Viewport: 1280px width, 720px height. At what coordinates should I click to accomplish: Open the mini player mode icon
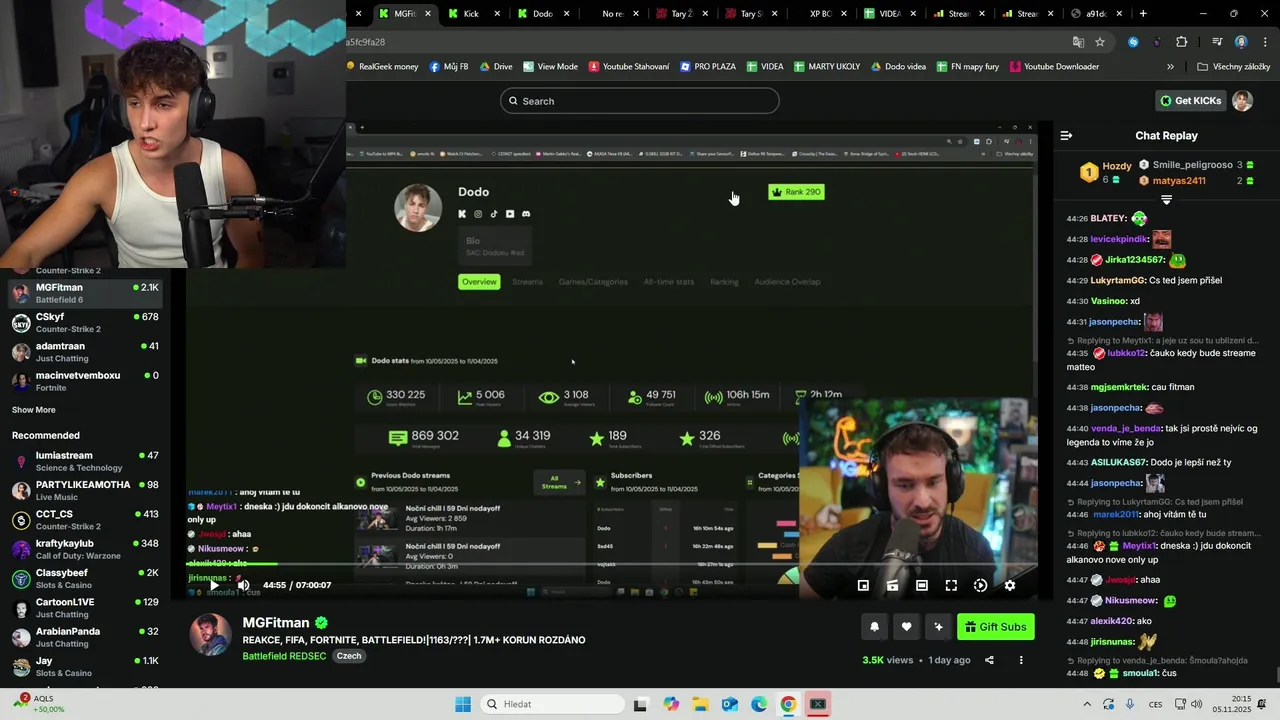863,585
